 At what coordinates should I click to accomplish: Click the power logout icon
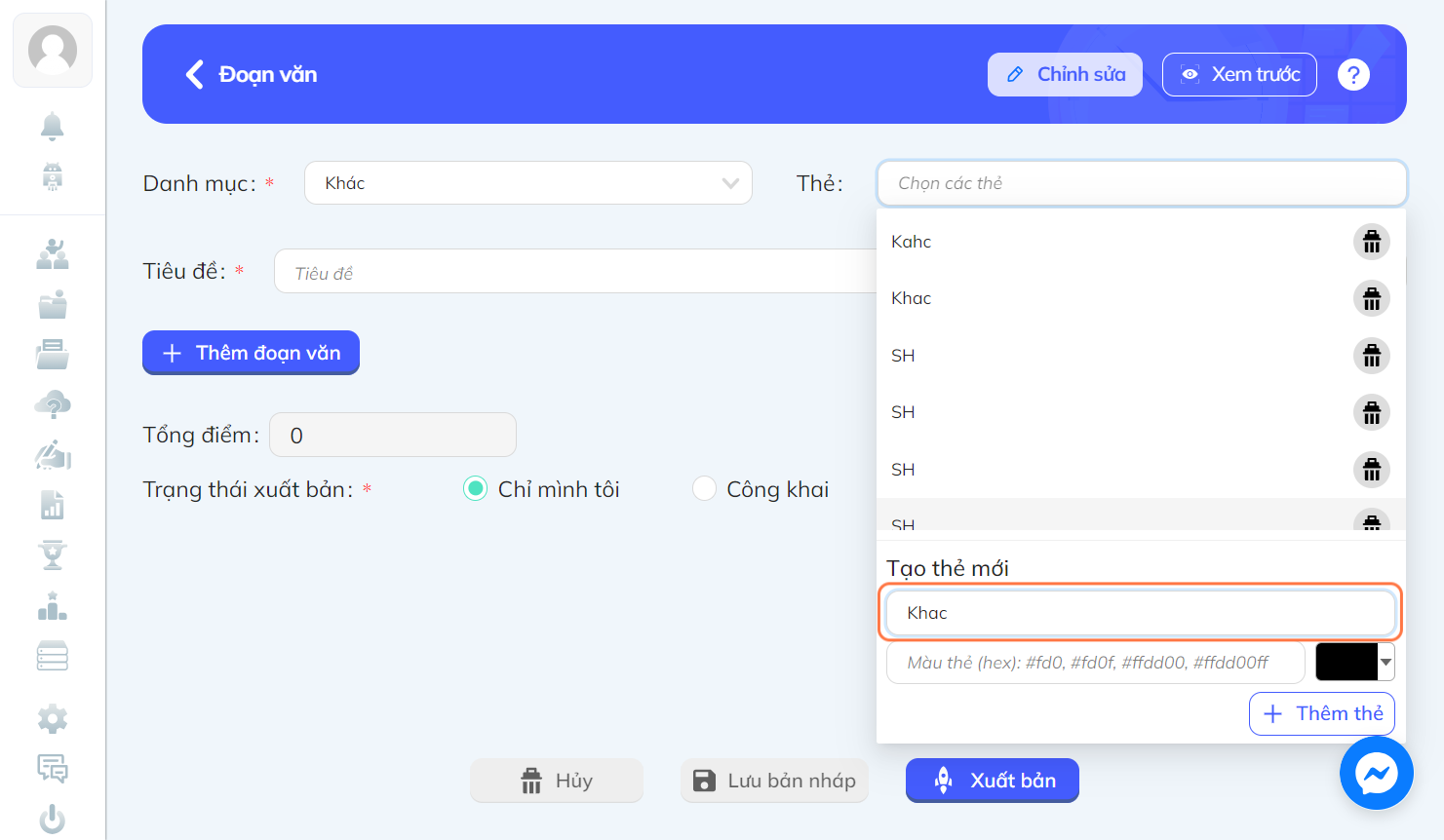(x=53, y=820)
